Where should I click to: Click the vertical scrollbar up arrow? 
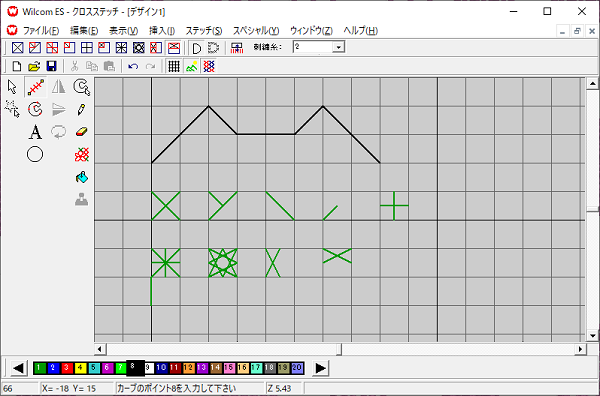tap(592, 83)
